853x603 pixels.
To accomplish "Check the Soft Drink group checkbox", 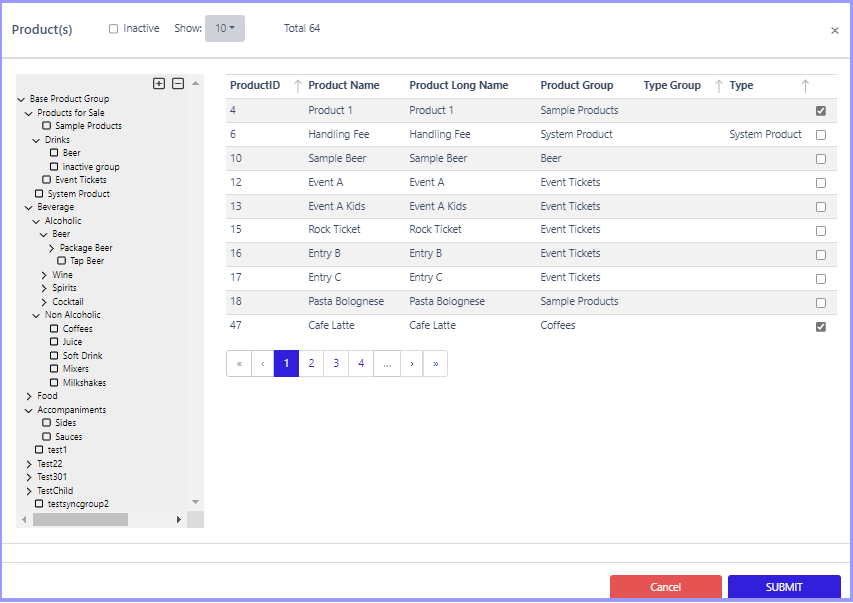I will click(x=54, y=355).
